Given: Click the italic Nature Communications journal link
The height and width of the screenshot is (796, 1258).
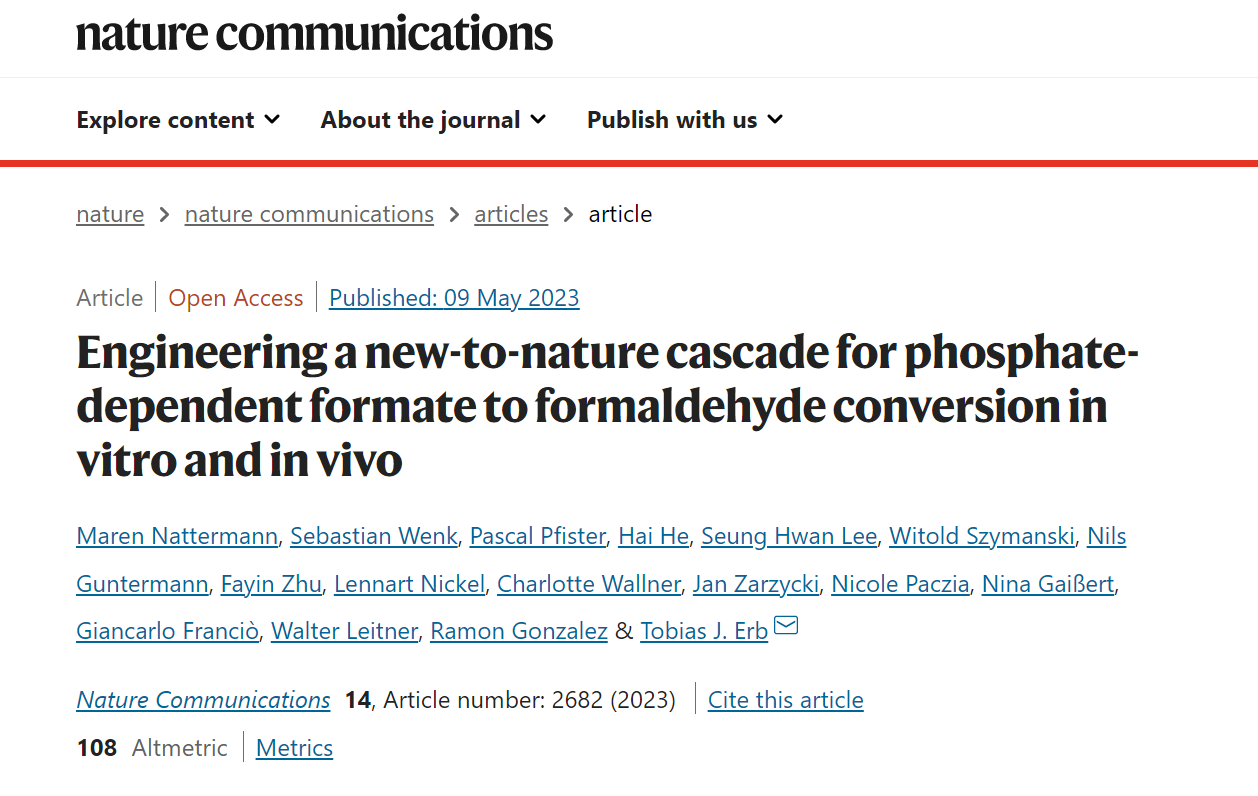Looking at the screenshot, I should (x=203, y=700).
